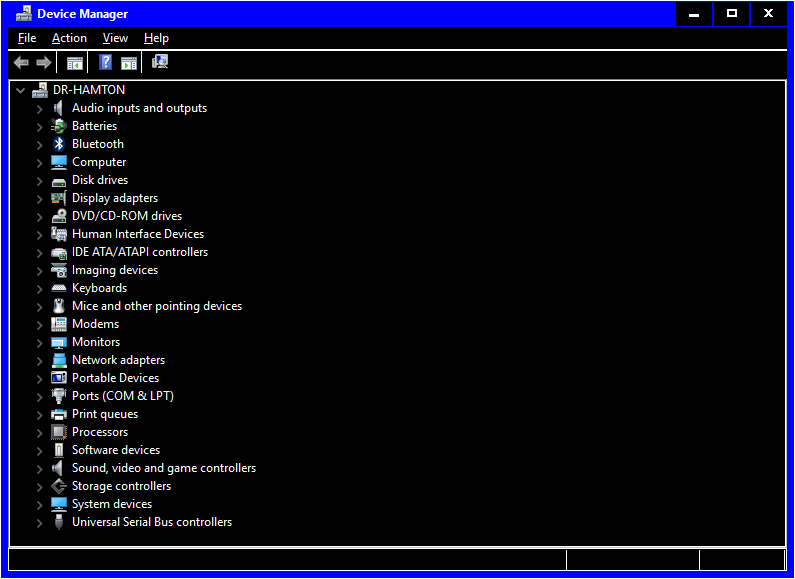Click the Back arrow toolbar icon
The width and height of the screenshot is (795, 579).
[21, 63]
